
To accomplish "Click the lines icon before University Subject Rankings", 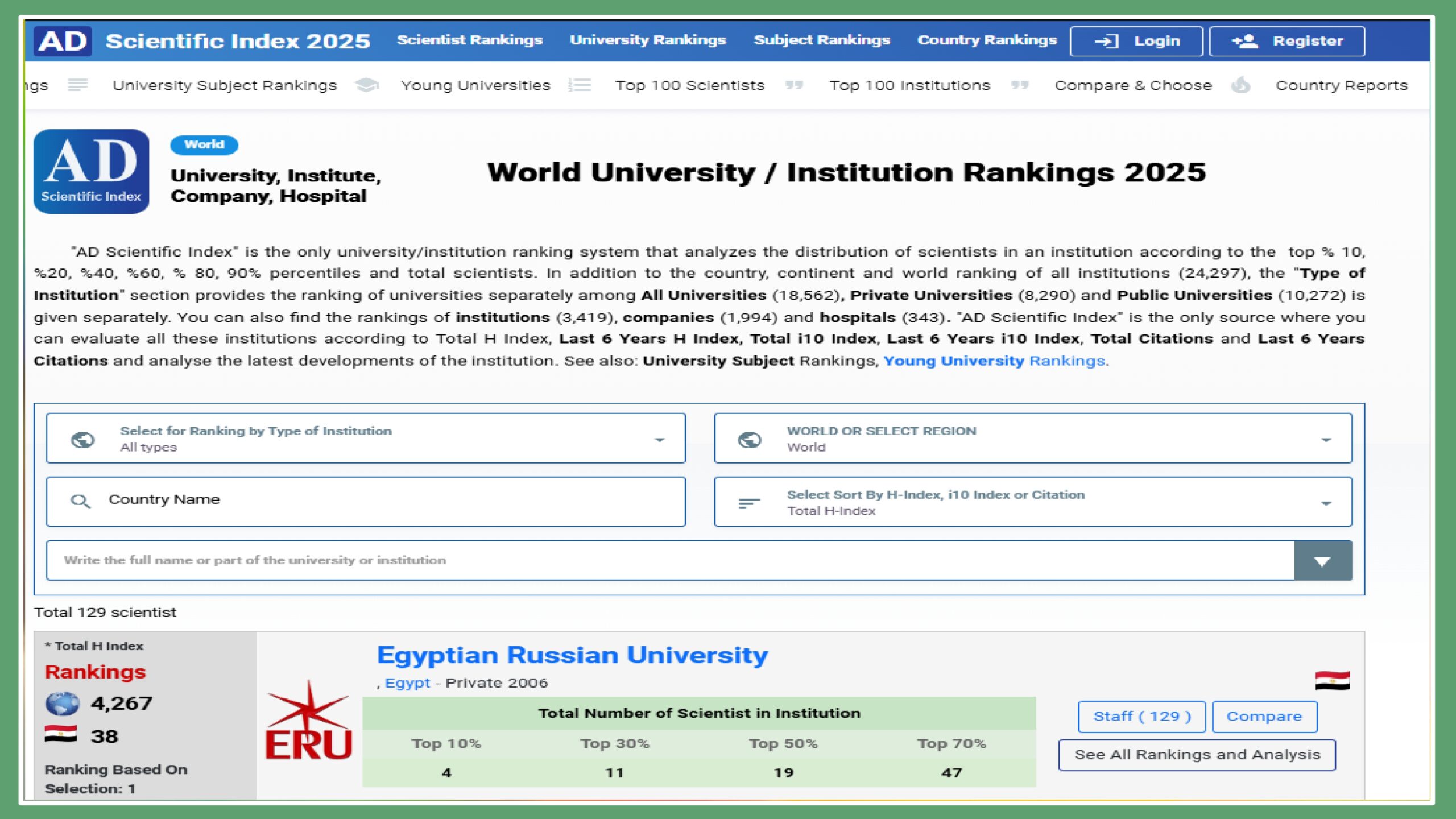I will pos(78,85).
